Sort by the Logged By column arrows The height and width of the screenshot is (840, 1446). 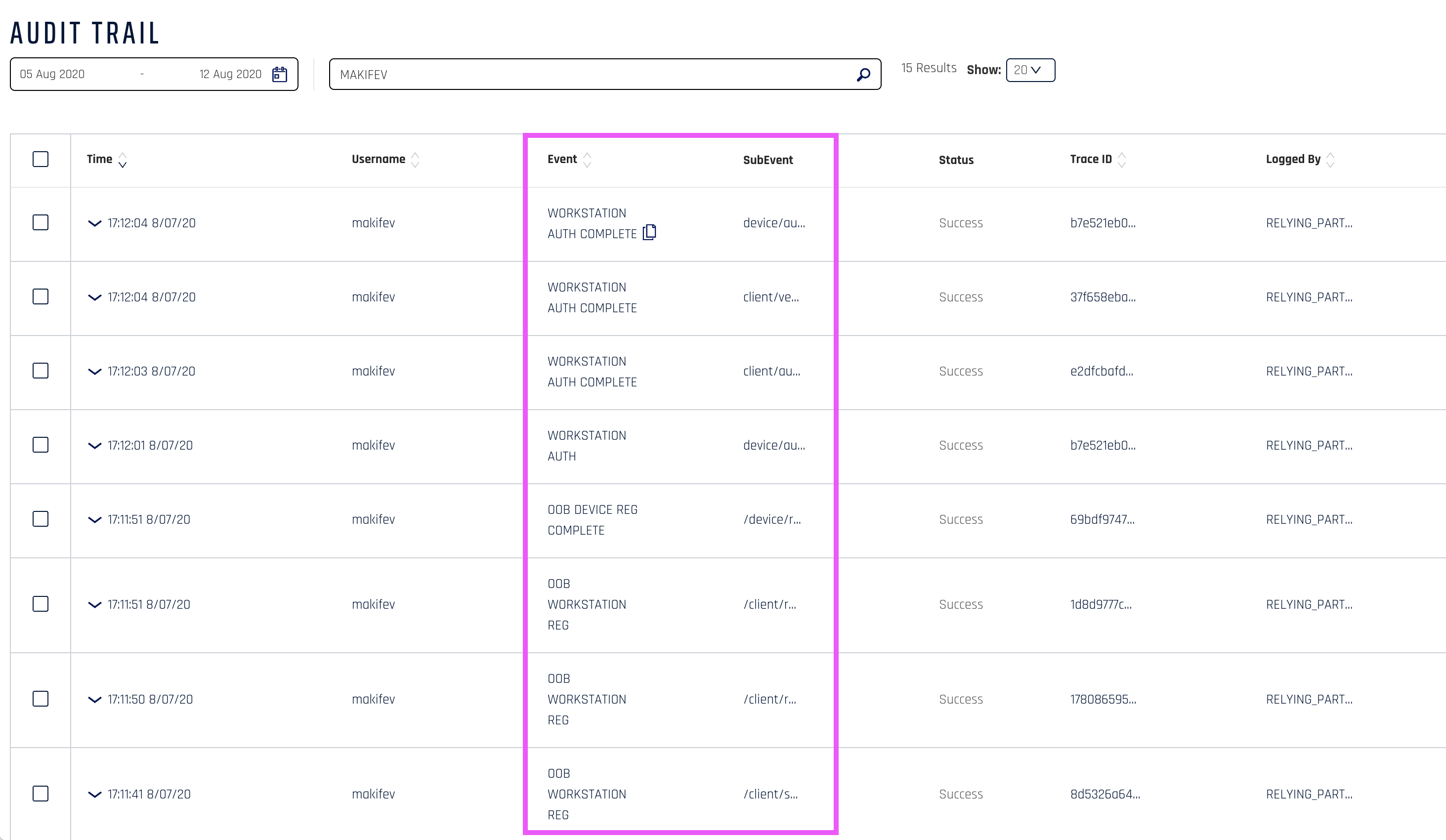[x=1330, y=160]
